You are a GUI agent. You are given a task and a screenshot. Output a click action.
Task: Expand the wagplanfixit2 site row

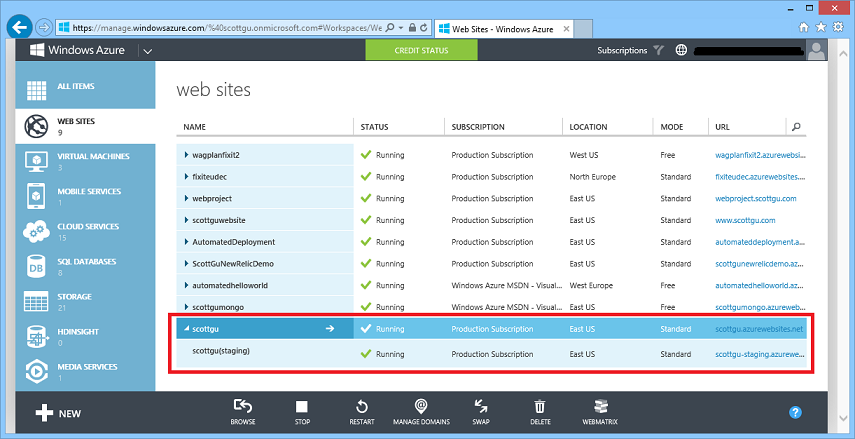point(186,155)
